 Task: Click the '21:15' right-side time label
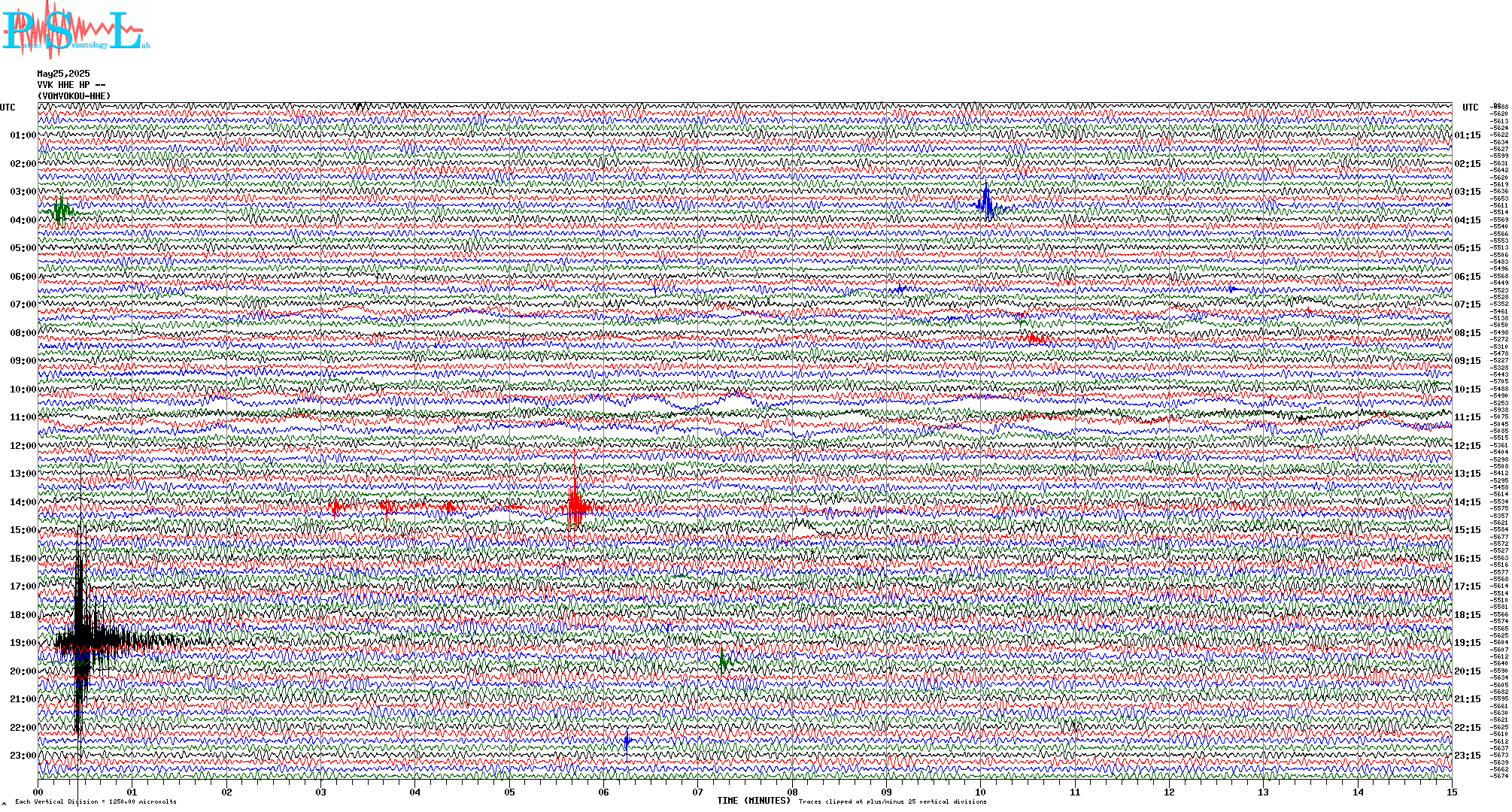coord(1468,699)
